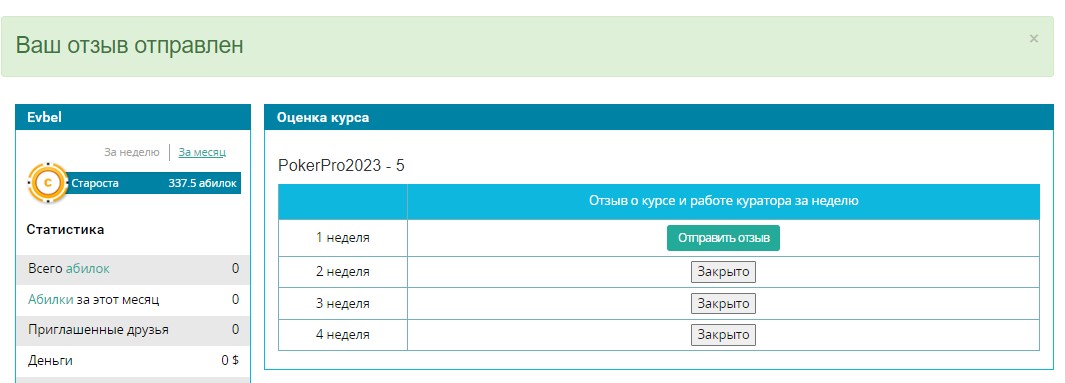Image resolution: width=1065 pixels, height=383 pixels.
Task: Open 'Абилки' link in 'за этот месяц' row
Action: tap(50, 299)
